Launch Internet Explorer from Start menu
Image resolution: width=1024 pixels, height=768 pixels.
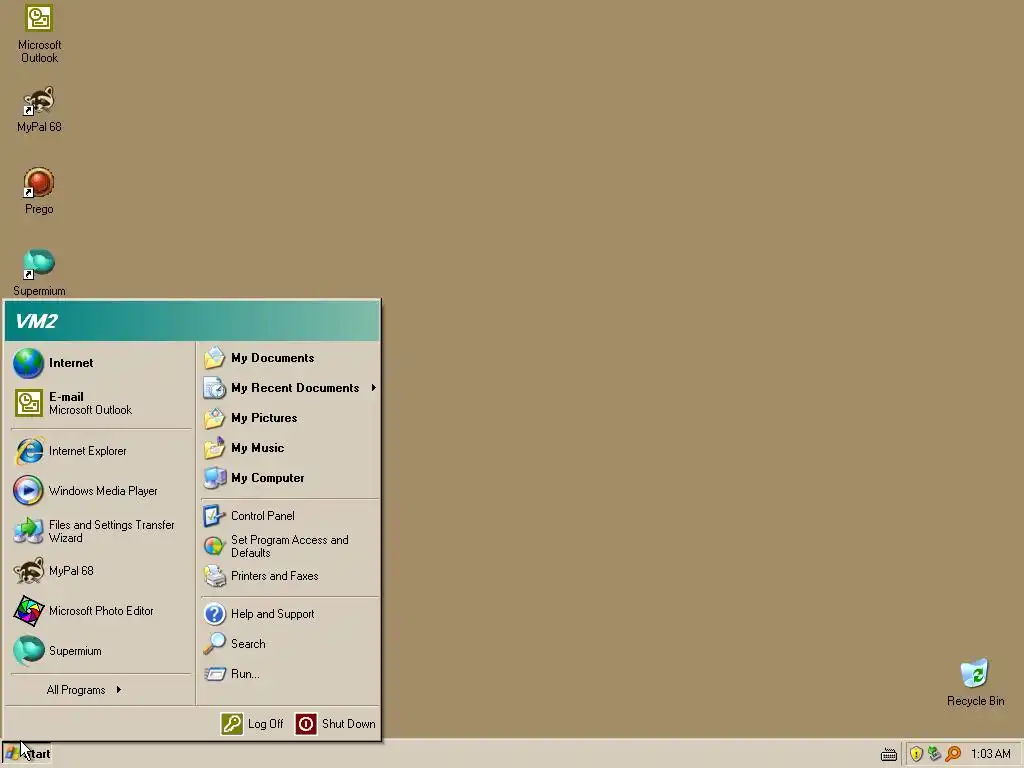pos(100,451)
